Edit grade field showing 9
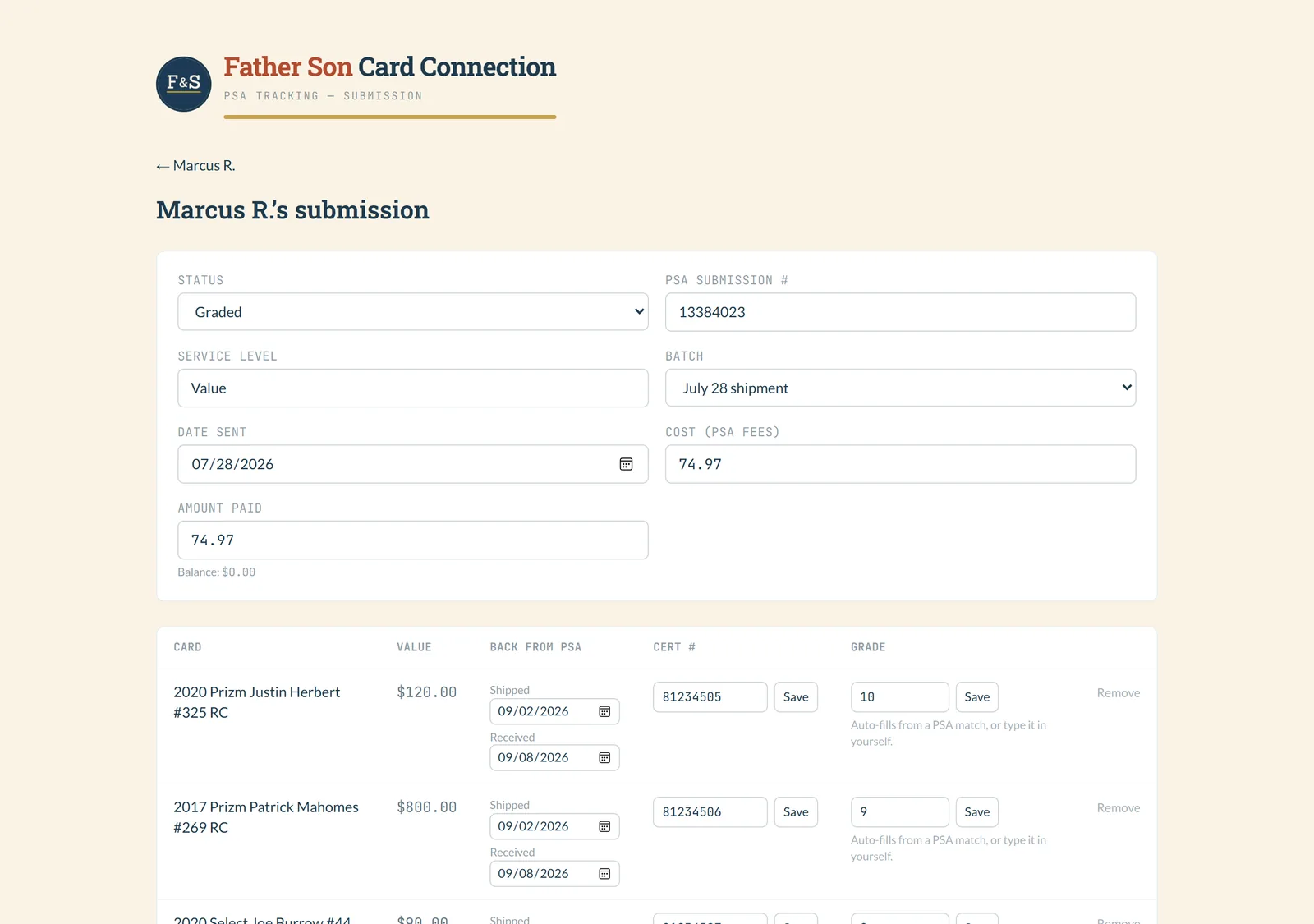 click(x=900, y=811)
